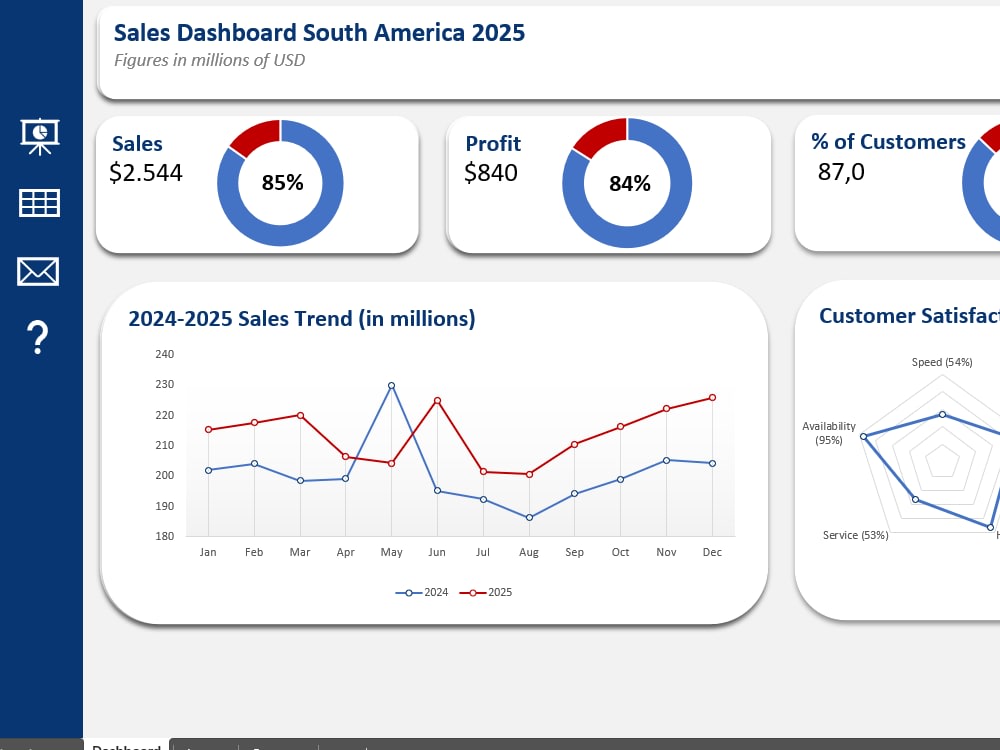Select the Sales Dashboard South America 2025 title

(x=319, y=33)
